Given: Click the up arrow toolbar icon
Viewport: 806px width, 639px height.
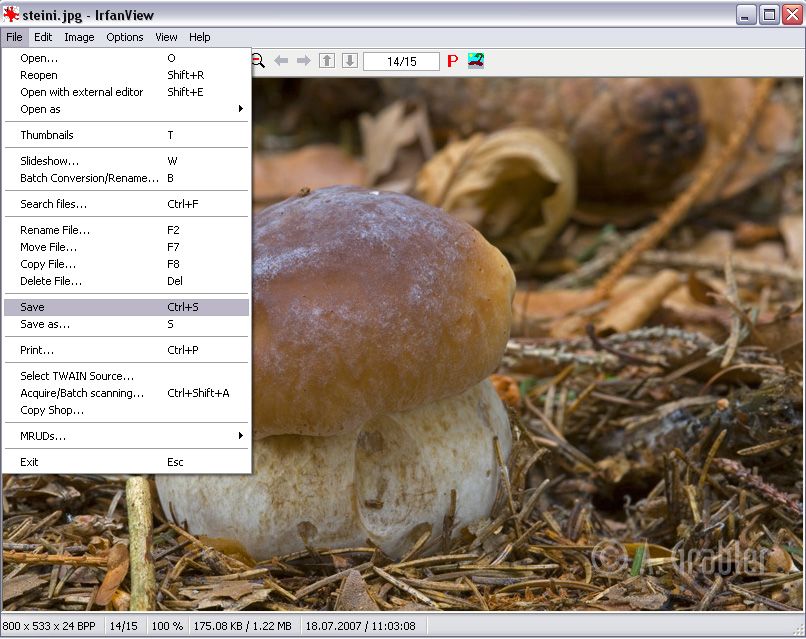Looking at the screenshot, I should 327,61.
